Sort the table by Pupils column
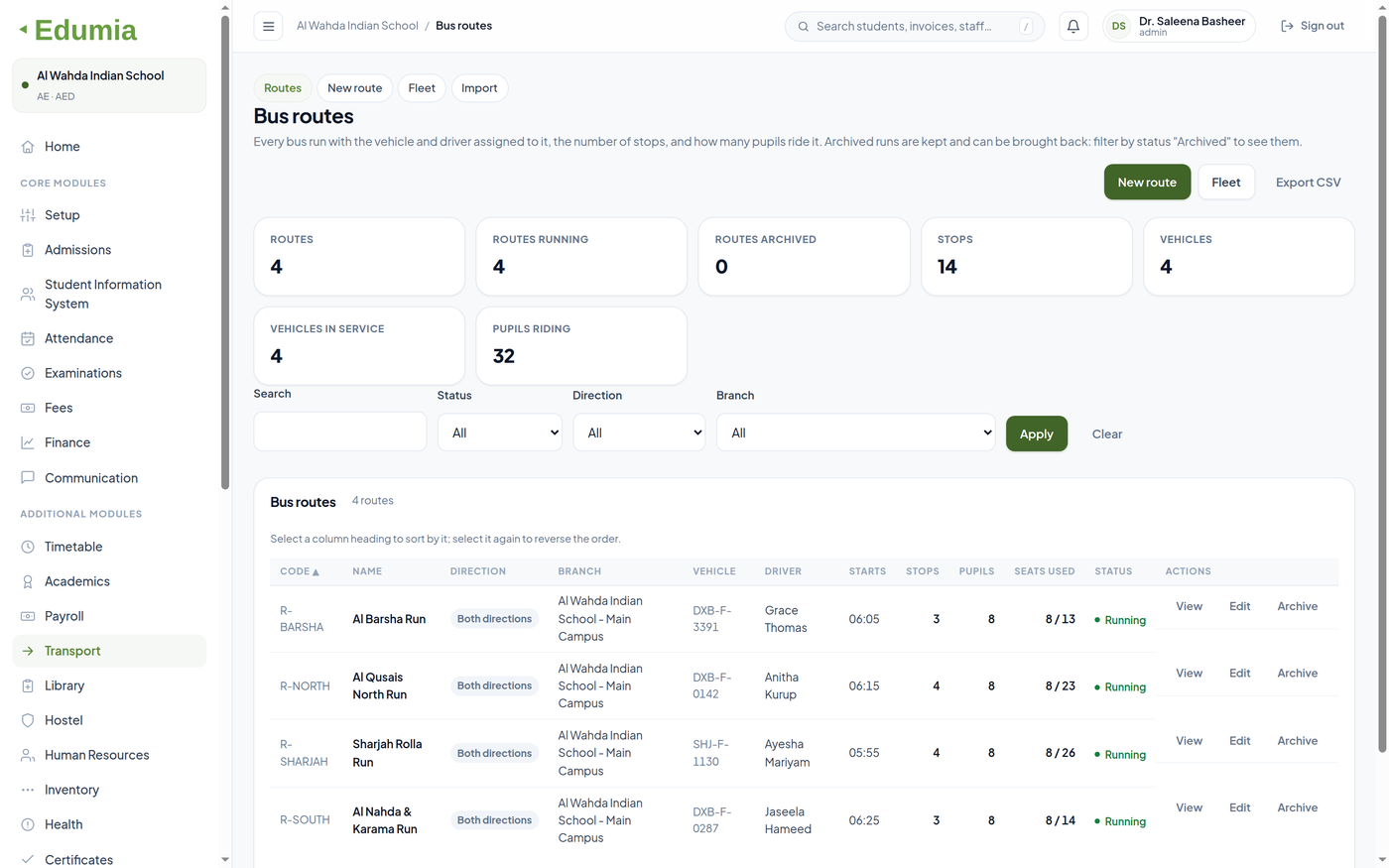The height and width of the screenshot is (868, 1389). point(976,571)
